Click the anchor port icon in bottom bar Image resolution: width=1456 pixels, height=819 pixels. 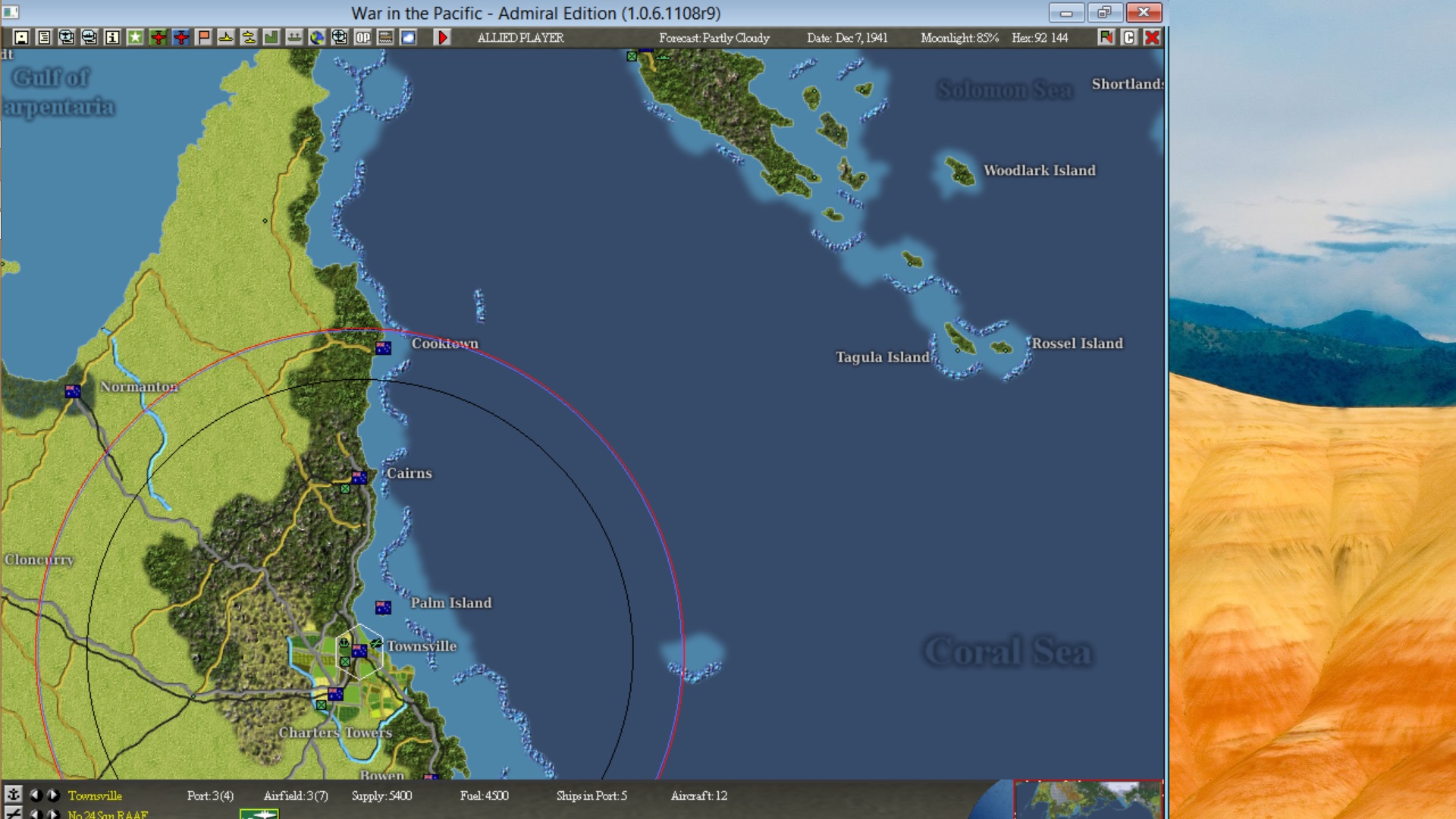tap(13, 795)
